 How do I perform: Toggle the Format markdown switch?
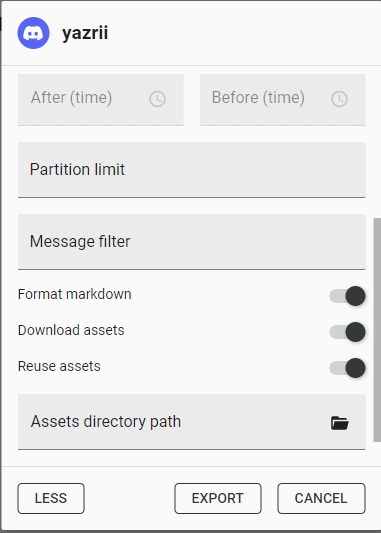347,296
